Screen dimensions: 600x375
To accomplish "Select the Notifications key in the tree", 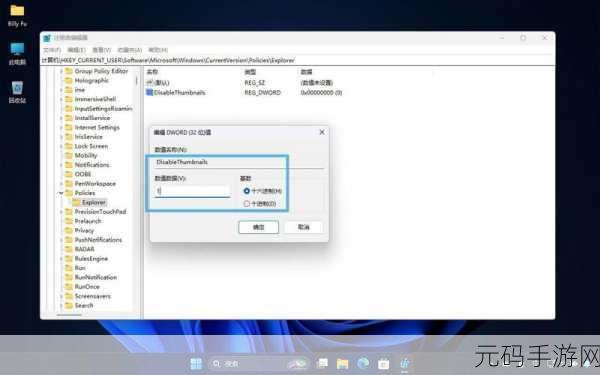I will tap(92, 165).
